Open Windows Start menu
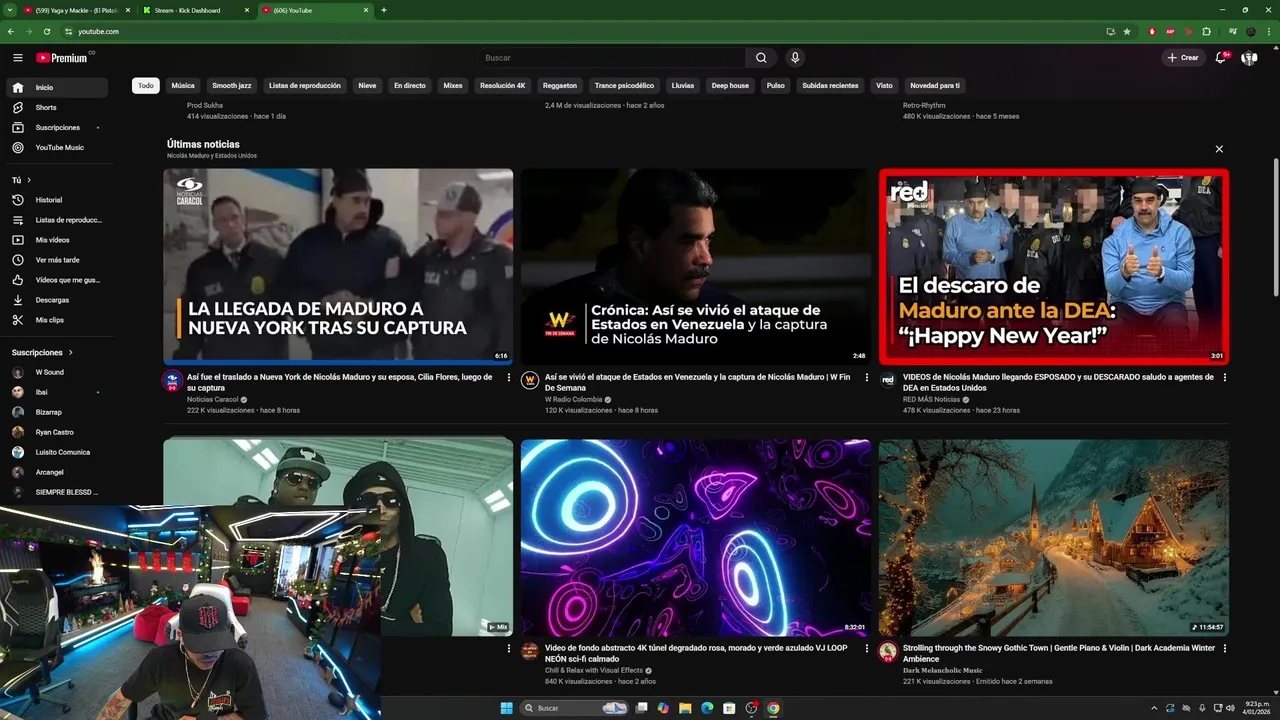This screenshot has width=1280, height=720. (x=507, y=708)
